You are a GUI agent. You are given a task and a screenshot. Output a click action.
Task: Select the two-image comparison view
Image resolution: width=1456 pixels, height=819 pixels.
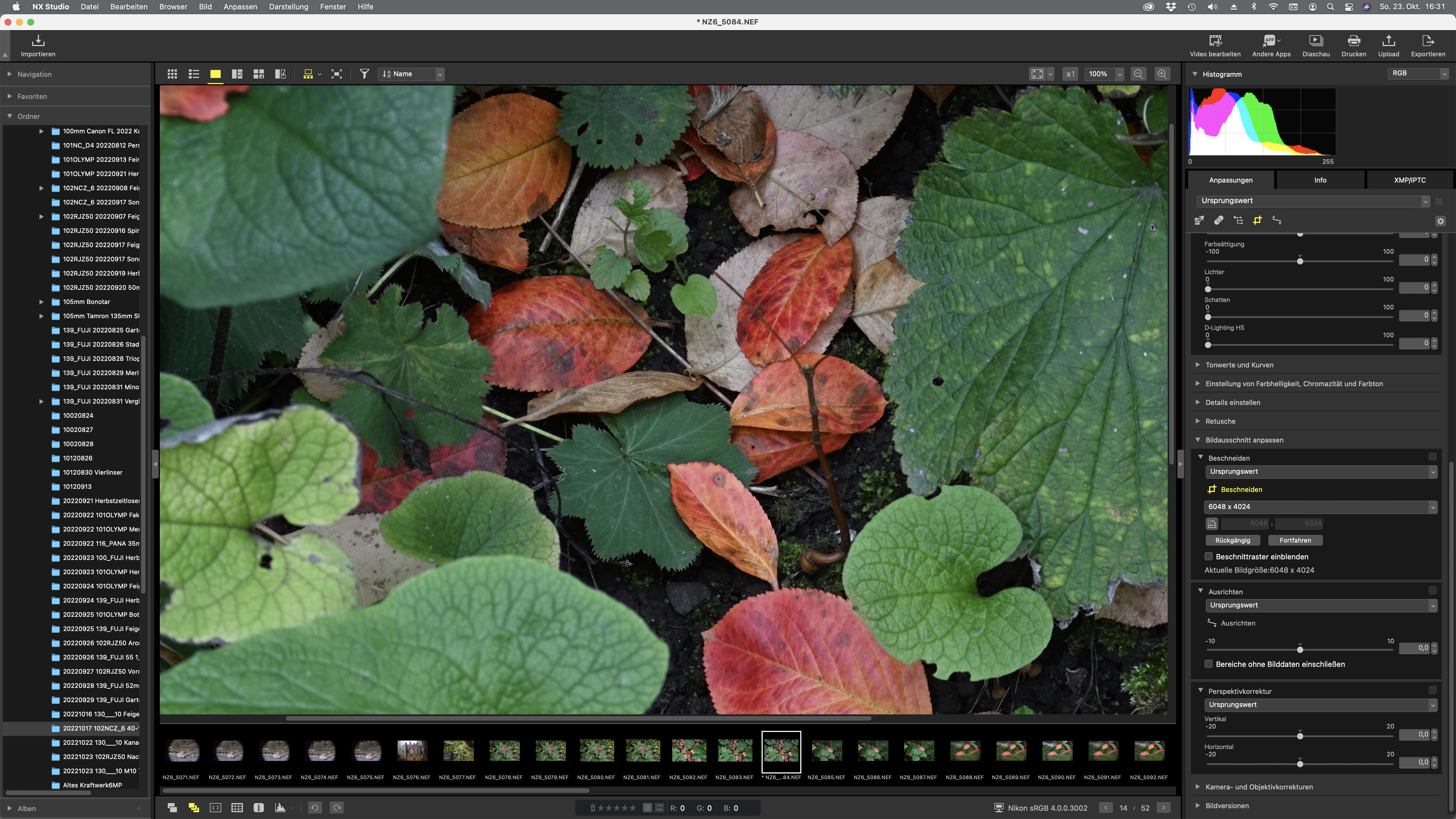tap(237, 74)
